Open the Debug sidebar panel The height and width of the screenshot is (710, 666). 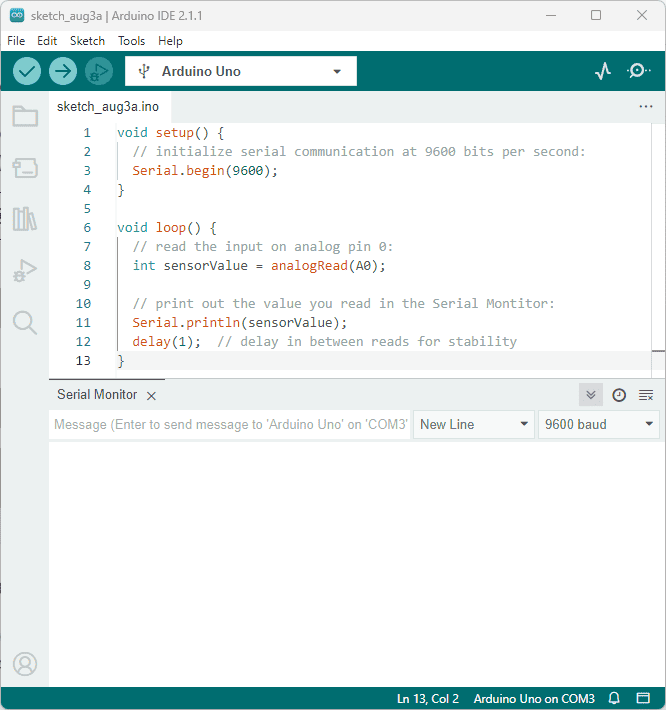(25, 270)
